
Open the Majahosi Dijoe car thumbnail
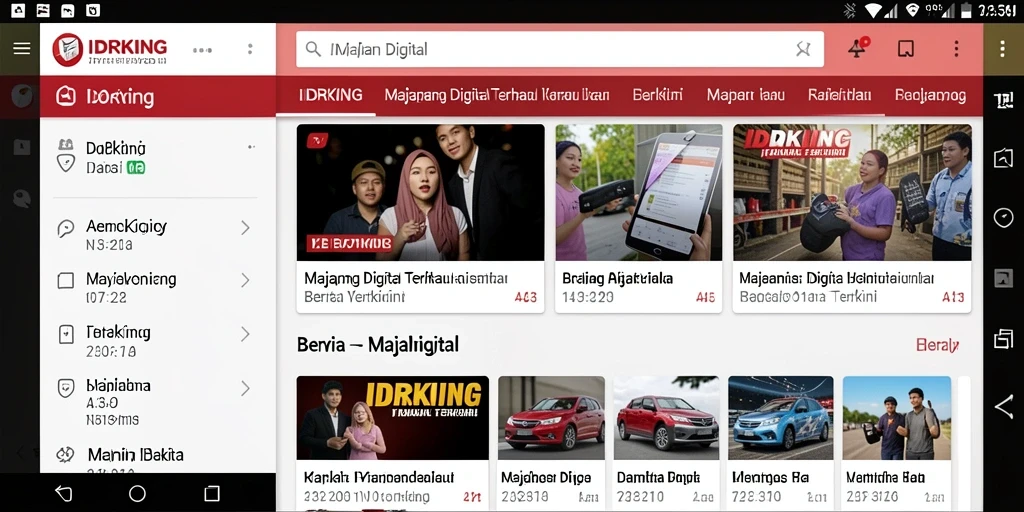point(551,418)
